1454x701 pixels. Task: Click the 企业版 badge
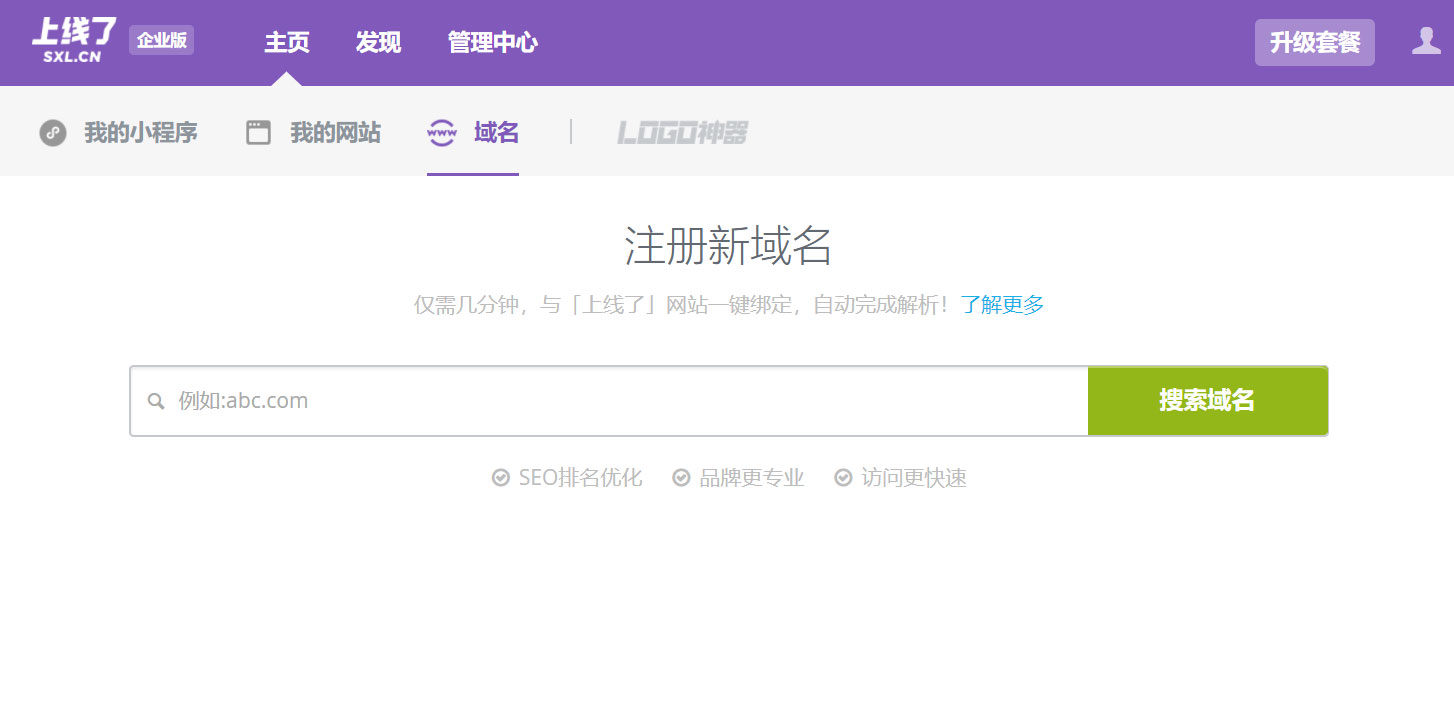(x=161, y=41)
